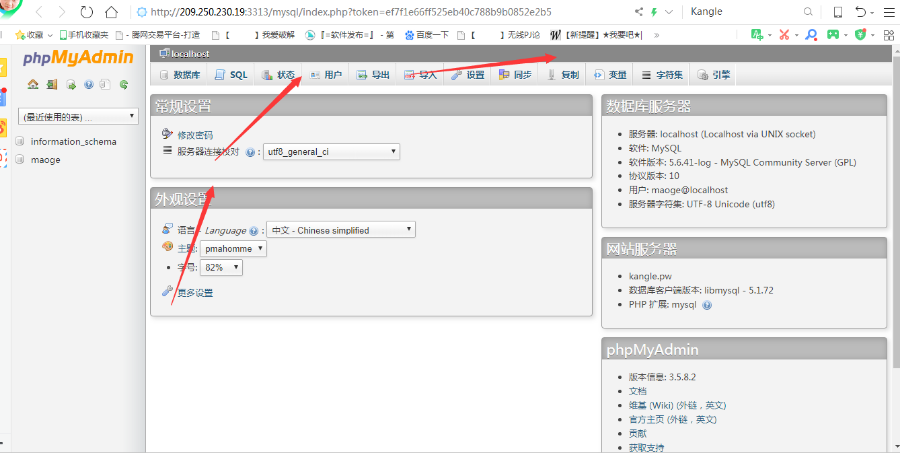Open the 用户 users tab
This screenshot has height=453, width=900.
325,75
